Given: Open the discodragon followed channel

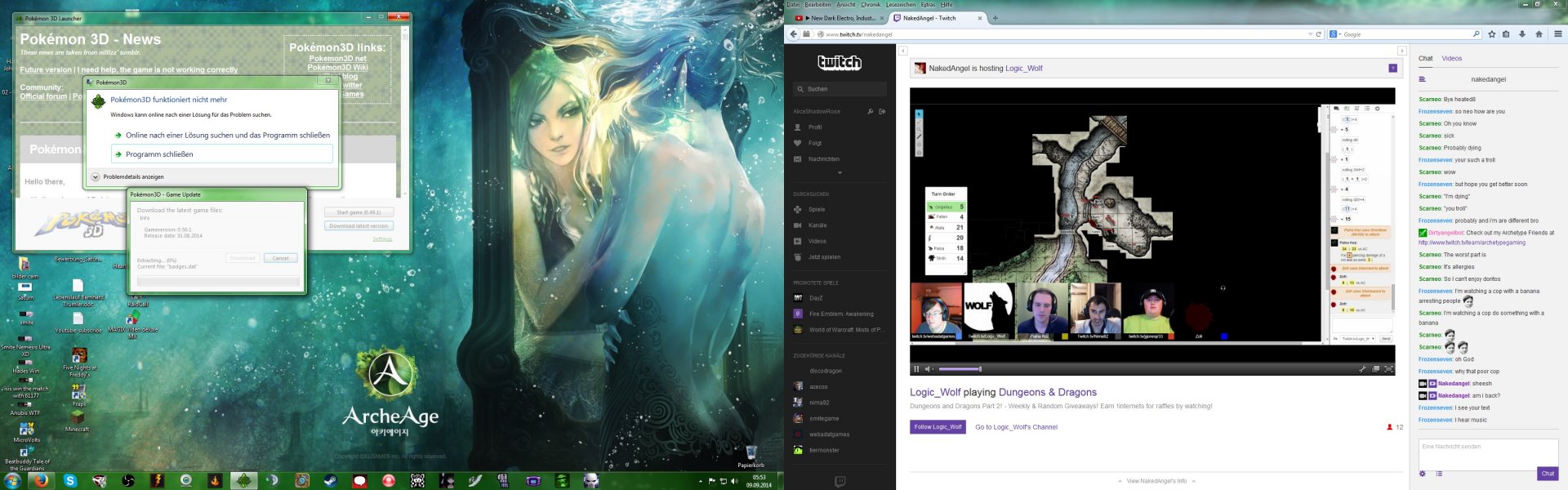Looking at the screenshot, I should 826,371.
